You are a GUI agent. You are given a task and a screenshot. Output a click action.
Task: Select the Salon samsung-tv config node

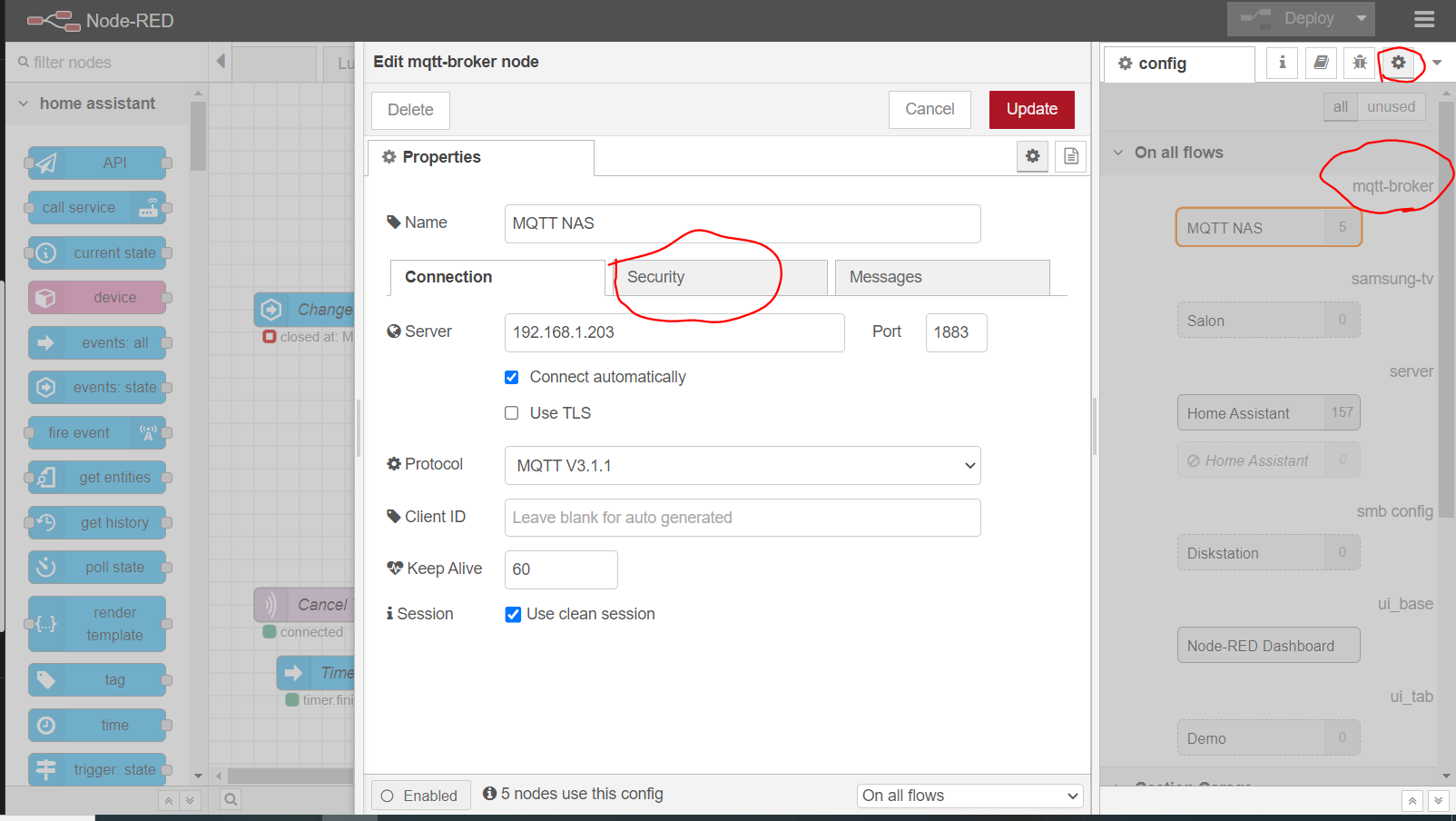(x=1268, y=321)
